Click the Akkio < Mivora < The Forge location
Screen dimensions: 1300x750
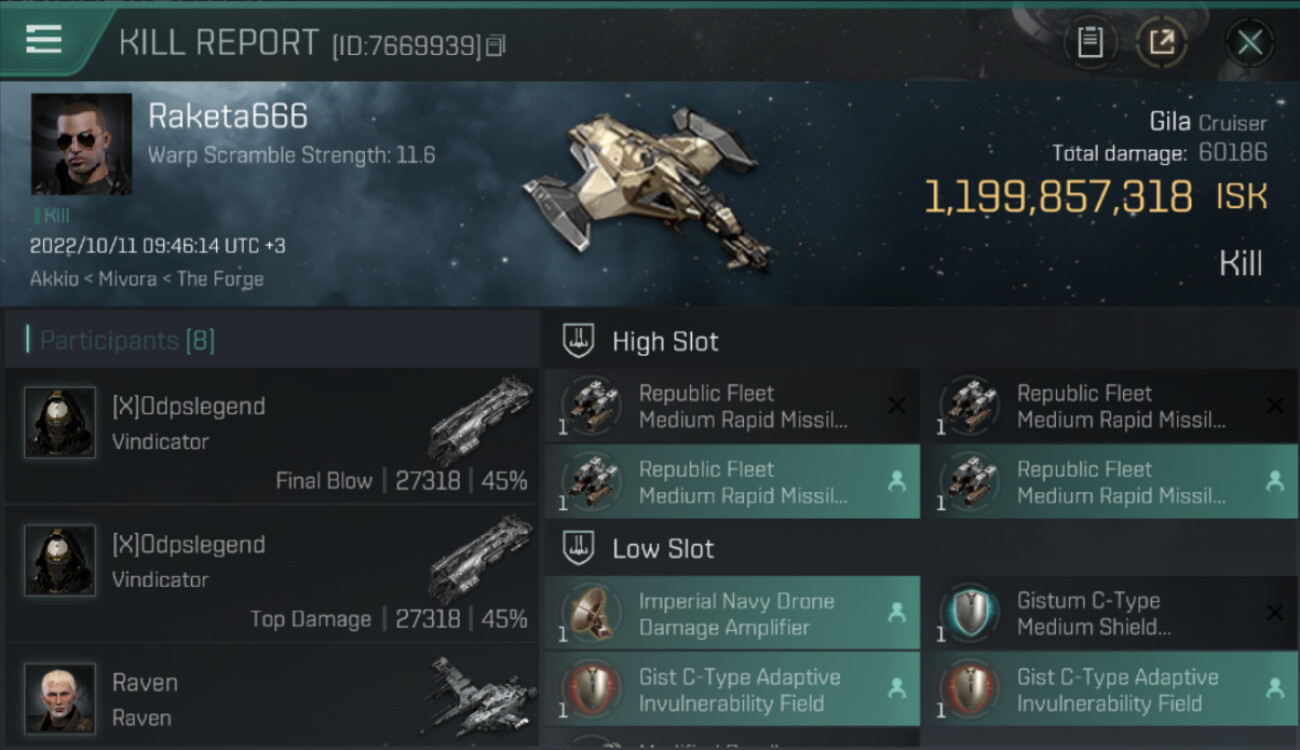[147, 279]
